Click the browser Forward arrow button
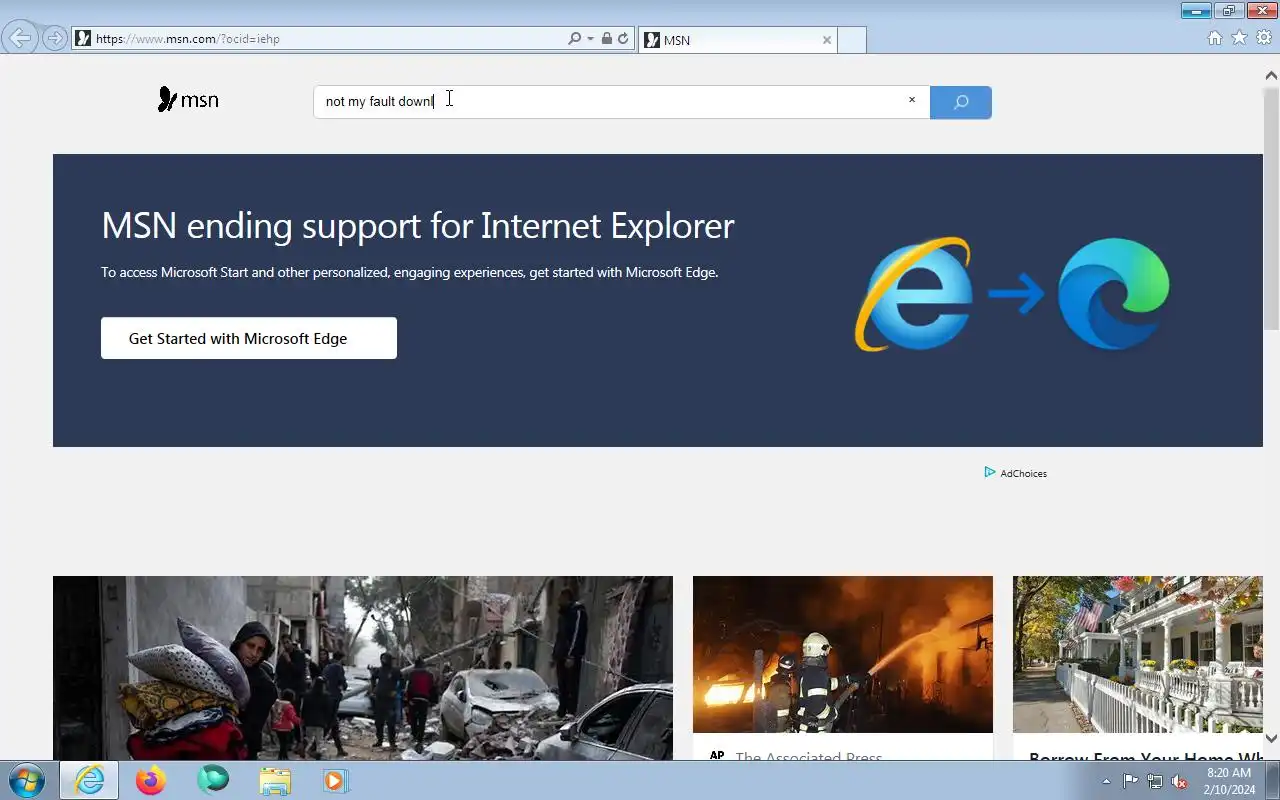The width and height of the screenshot is (1280, 800). coord(54,38)
